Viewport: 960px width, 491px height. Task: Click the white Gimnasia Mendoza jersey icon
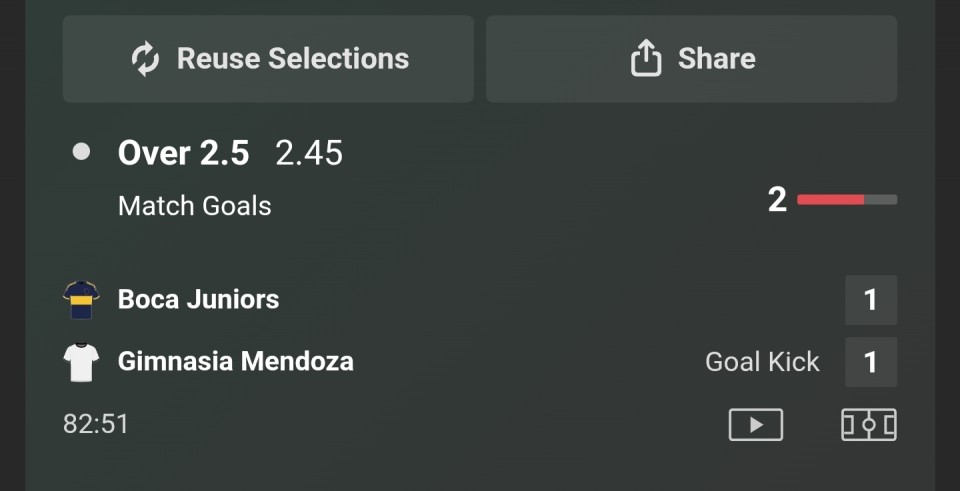coord(81,362)
